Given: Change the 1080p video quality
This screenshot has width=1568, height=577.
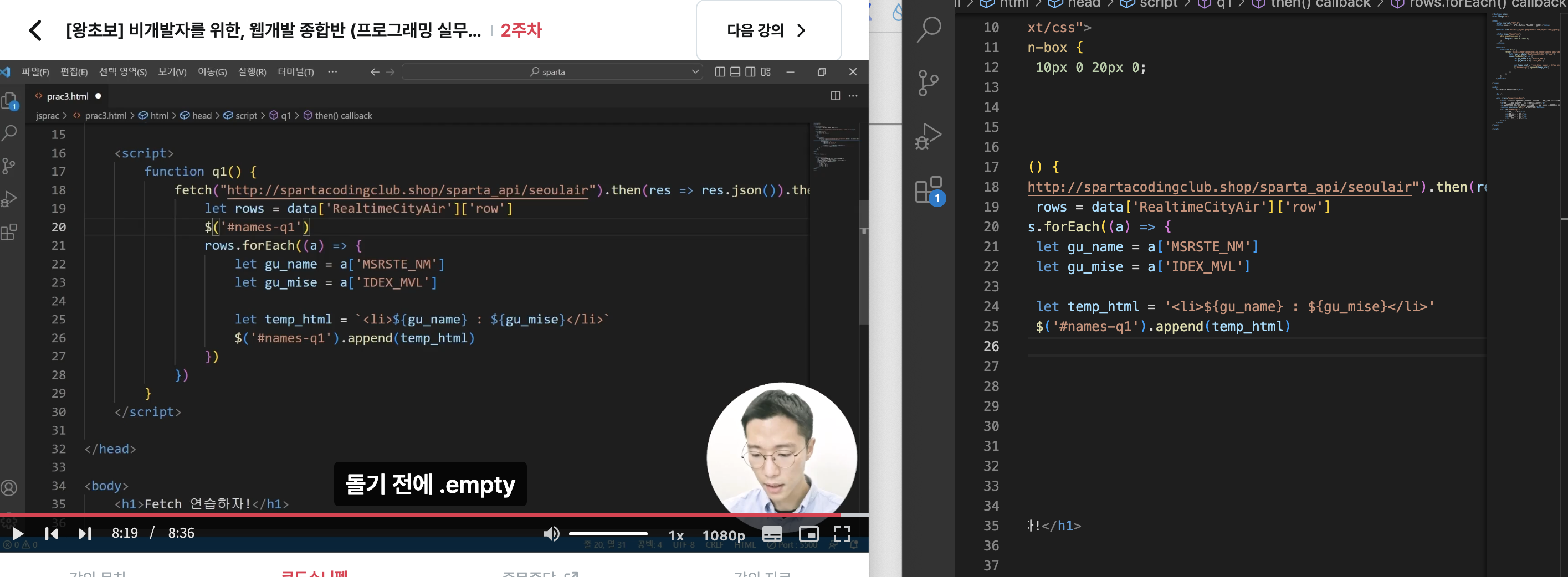Looking at the screenshot, I should [x=724, y=535].
